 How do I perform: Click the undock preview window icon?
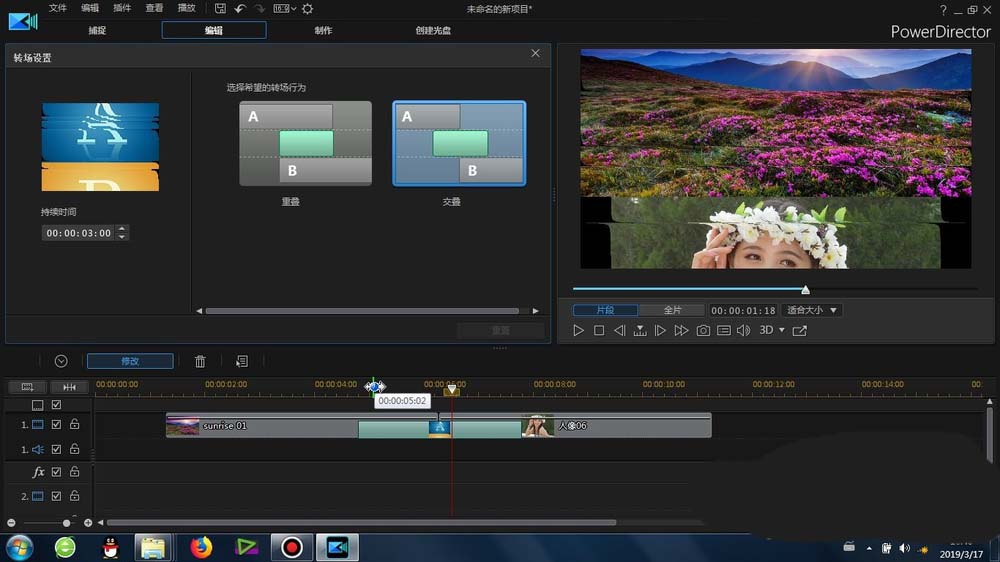(799, 330)
